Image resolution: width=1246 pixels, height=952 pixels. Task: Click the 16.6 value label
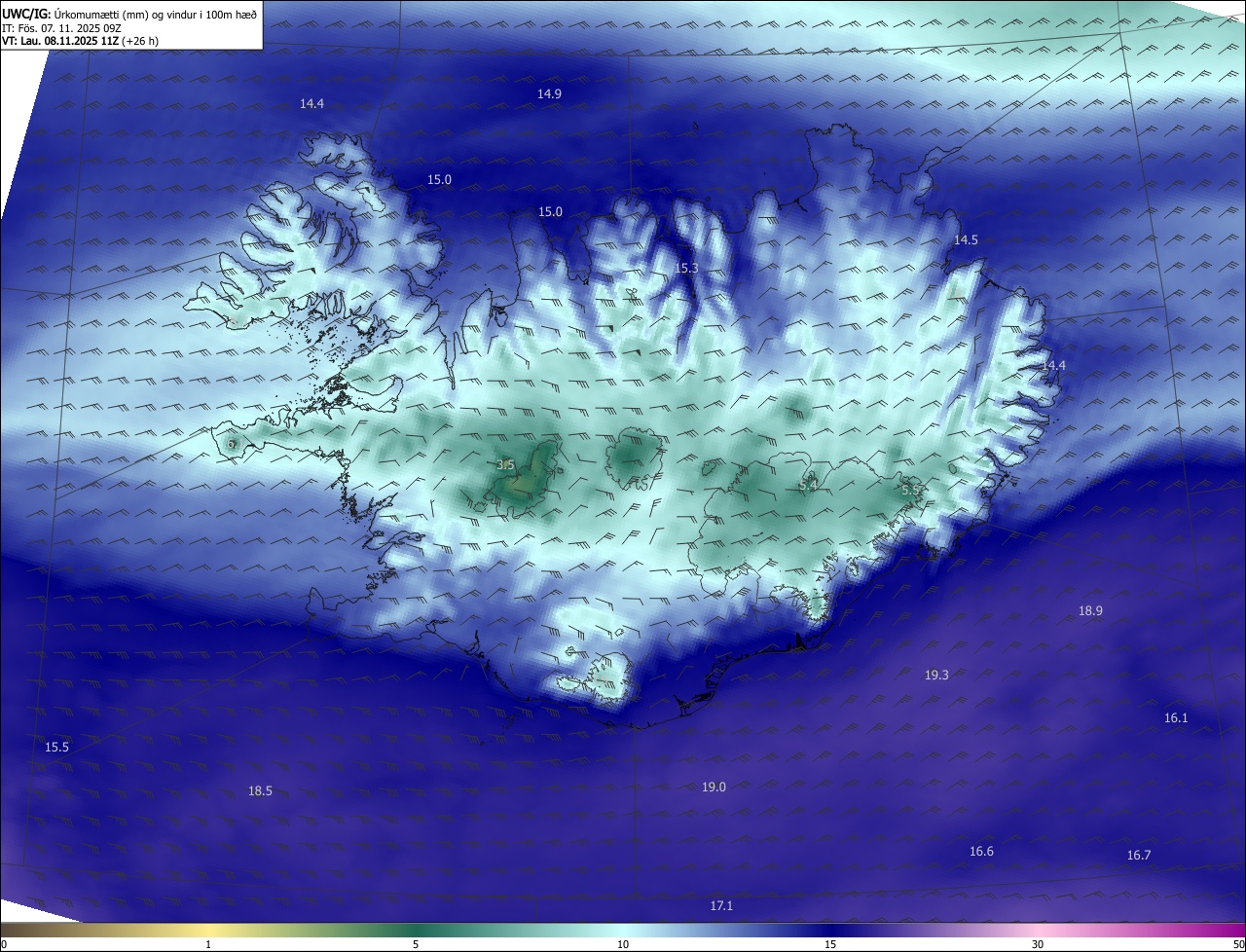tap(981, 853)
